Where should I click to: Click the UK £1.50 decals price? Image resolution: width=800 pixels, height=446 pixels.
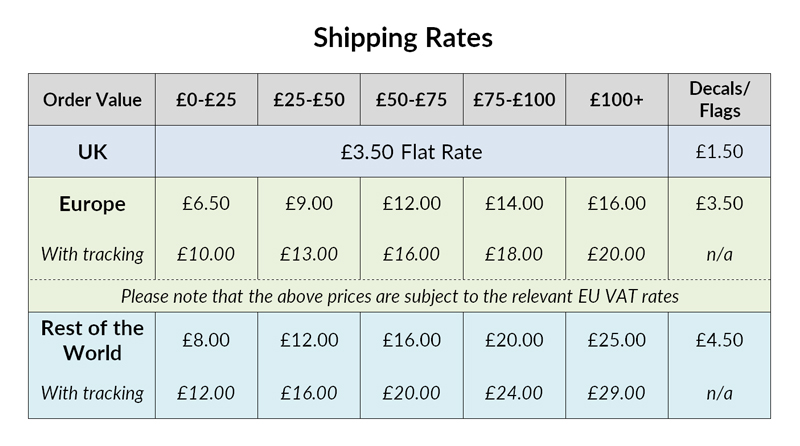coord(719,152)
